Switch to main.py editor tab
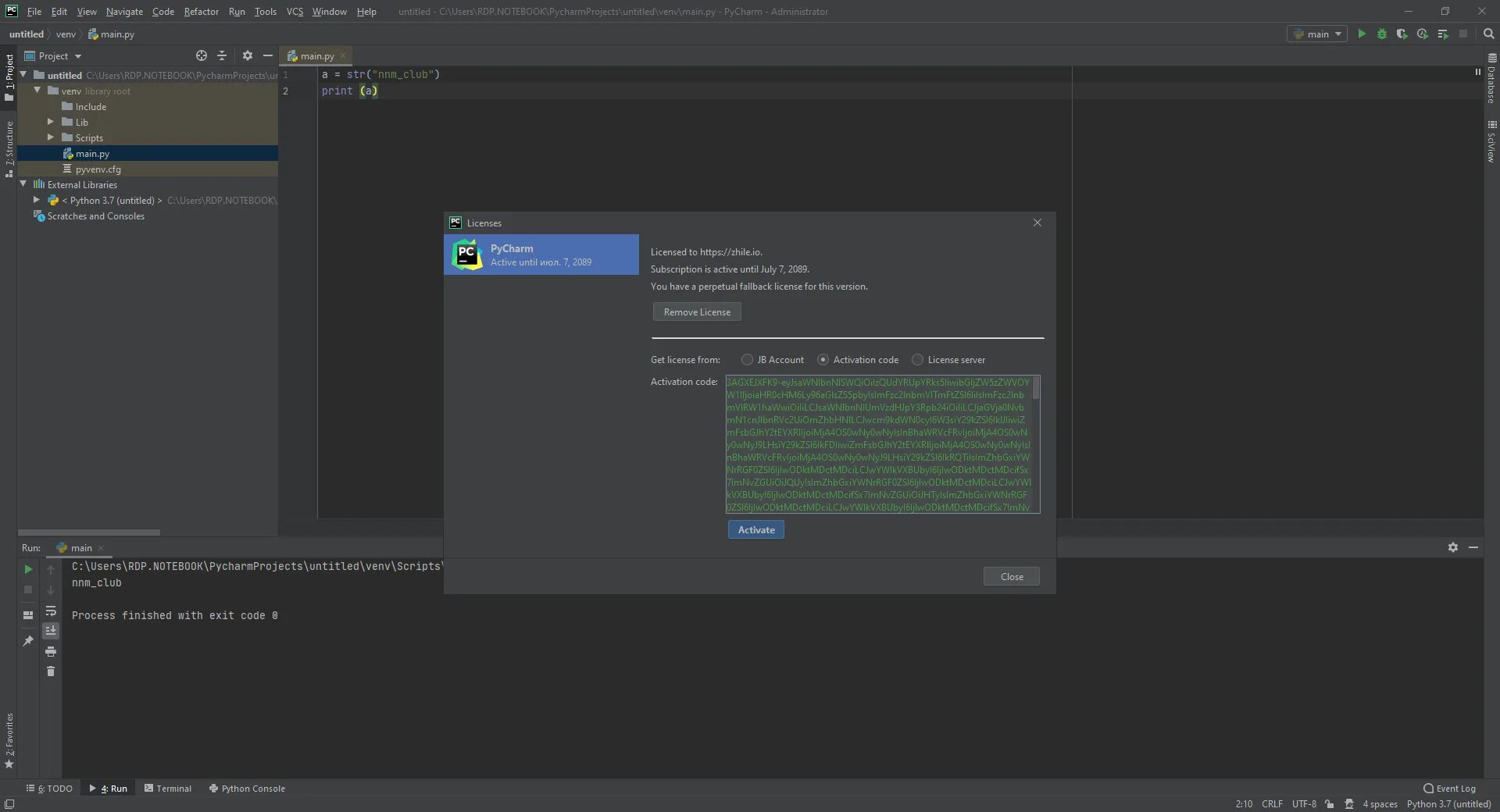The image size is (1500, 812). pyautogui.click(x=316, y=55)
